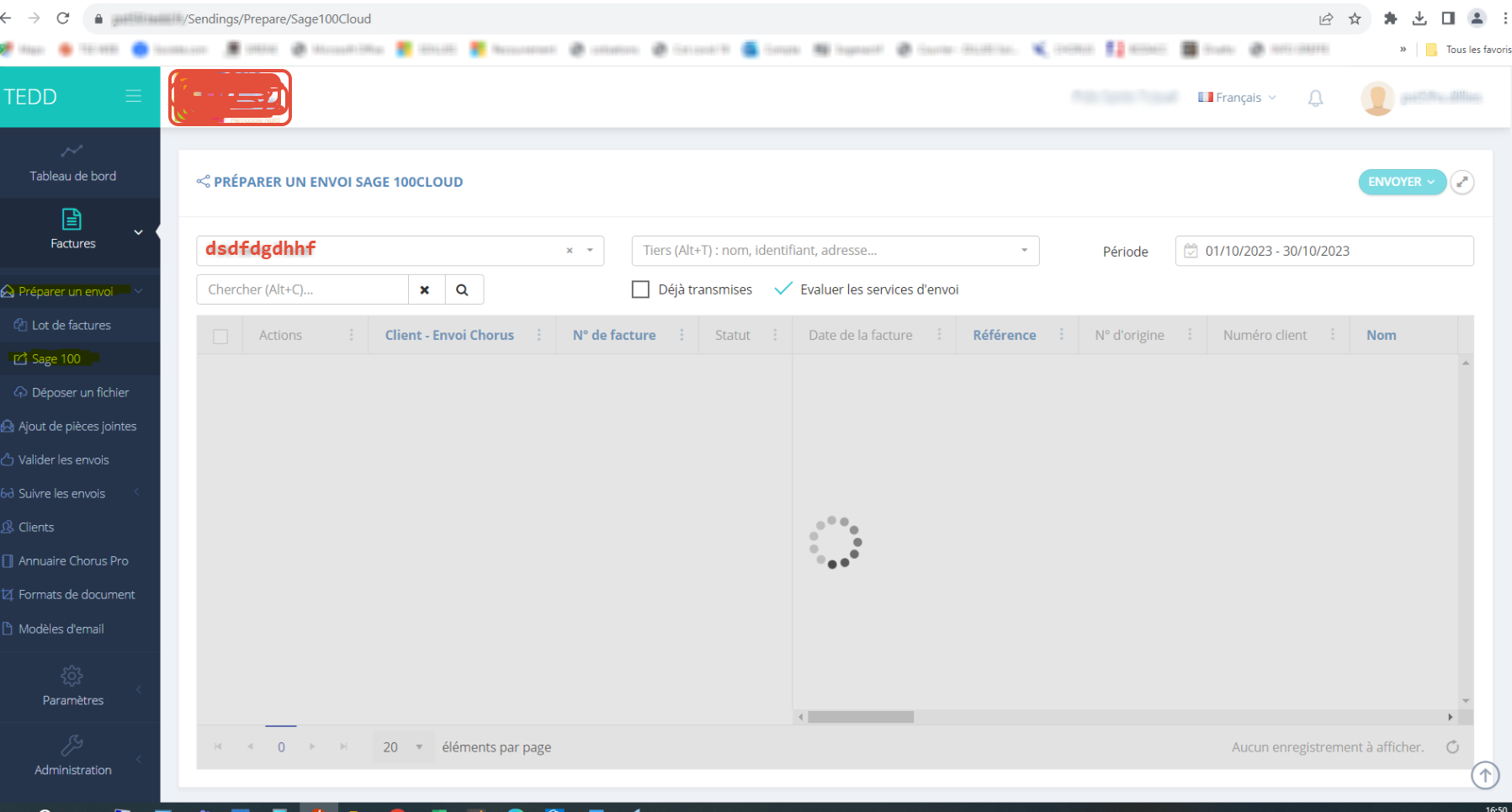Image resolution: width=1512 pixels, height=812 pixels.
Task: Clear the dsdfdgdhhf selection
Action: tap(570, 251)
